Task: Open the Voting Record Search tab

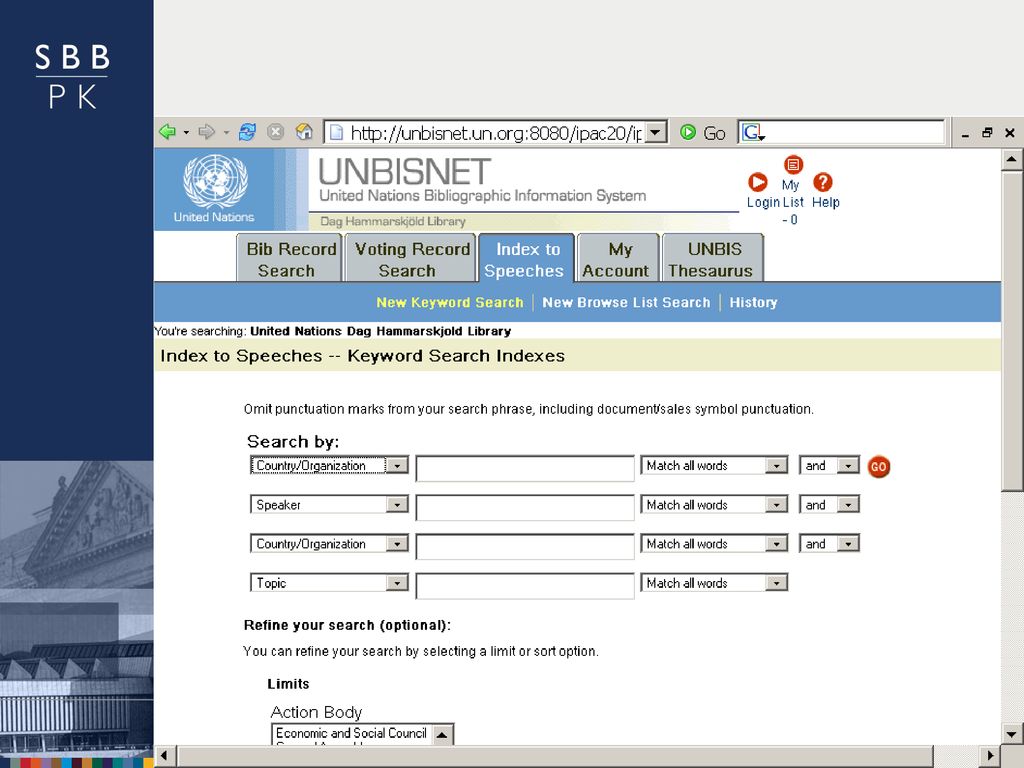Action: tap(410, 259)
